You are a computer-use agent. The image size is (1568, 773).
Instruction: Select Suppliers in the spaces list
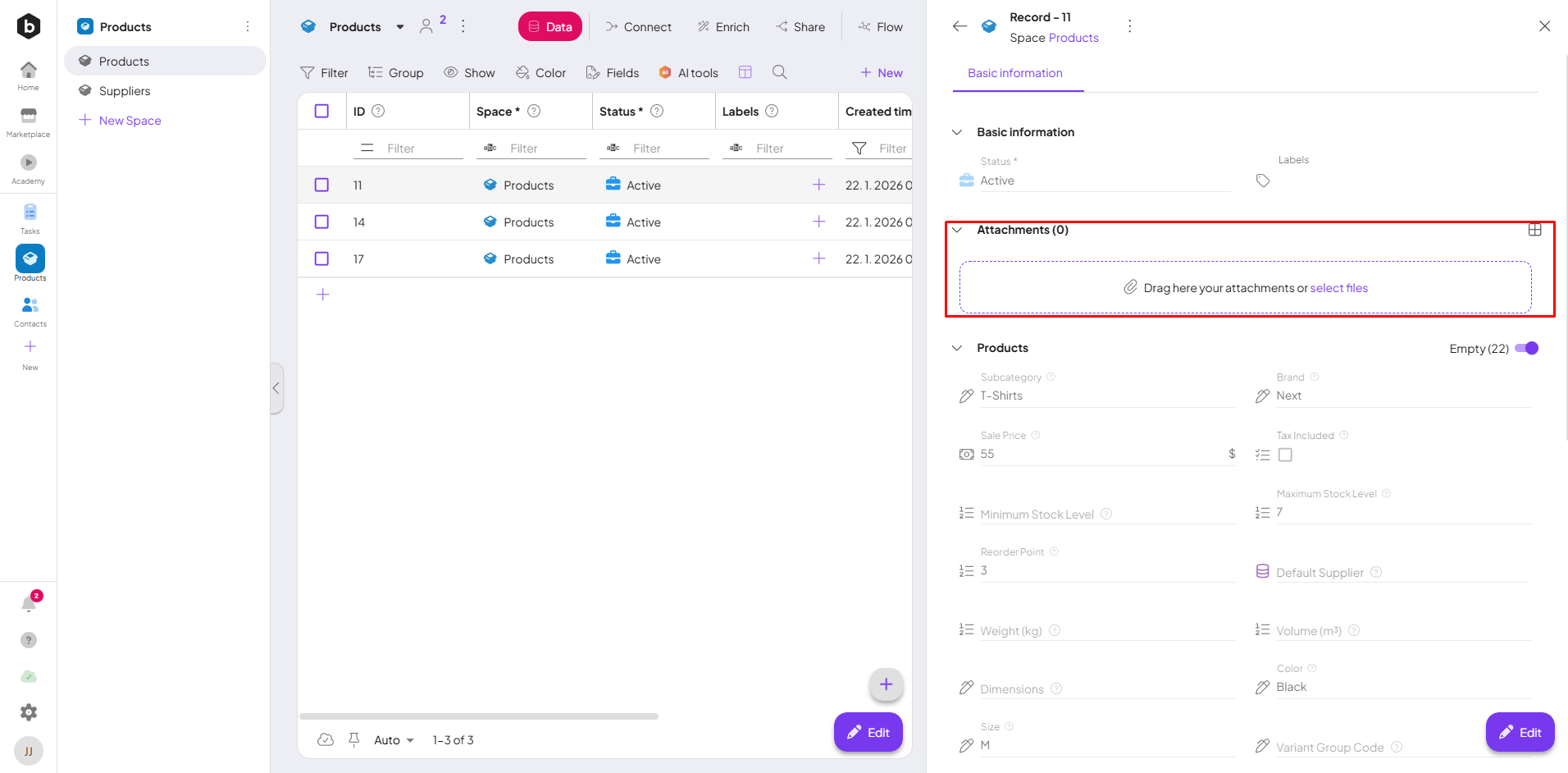point(125,91)
